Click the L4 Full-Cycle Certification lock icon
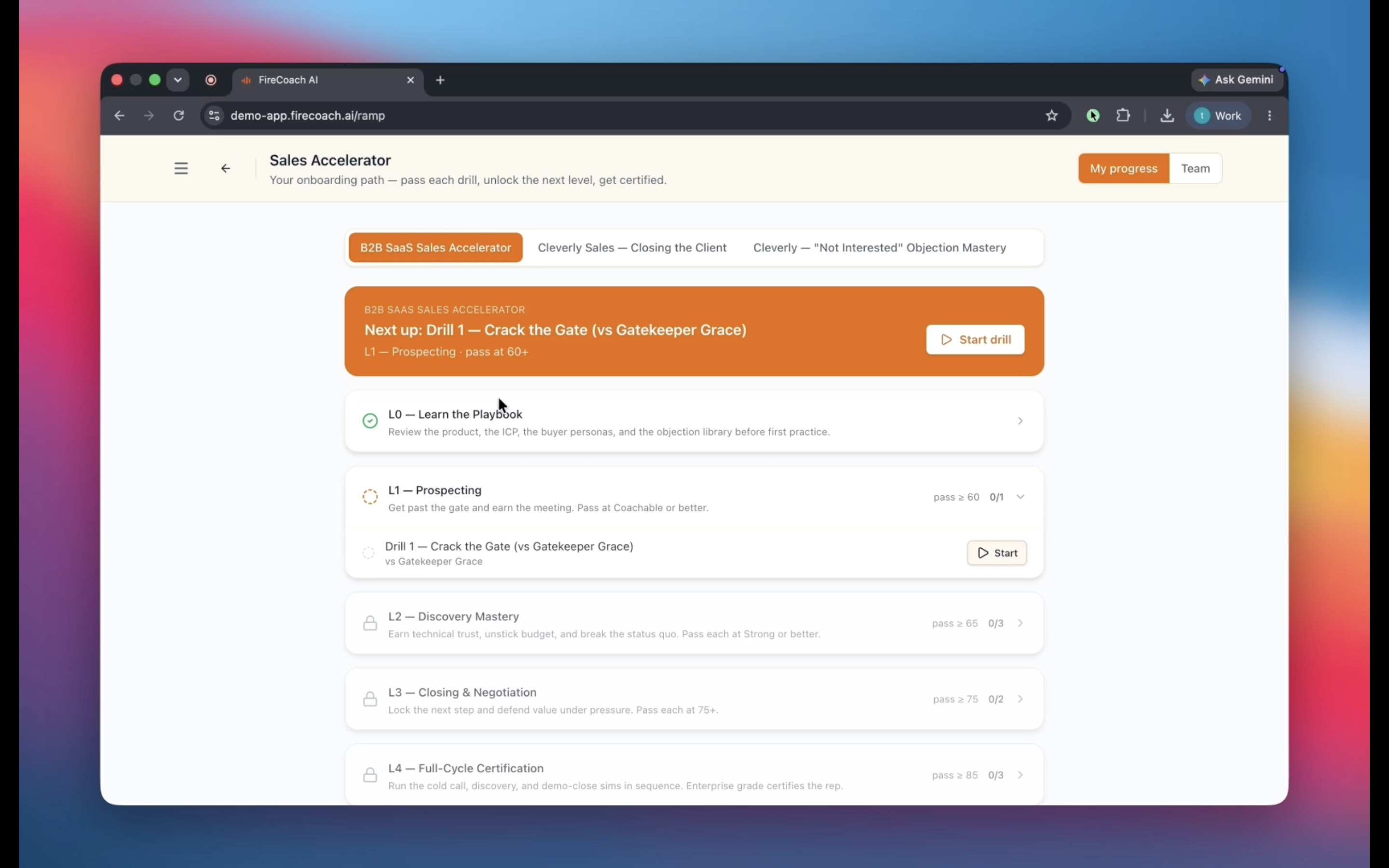Image resolution: width=1389 pixels, height=868 pixels. click(x=370, y=775)
